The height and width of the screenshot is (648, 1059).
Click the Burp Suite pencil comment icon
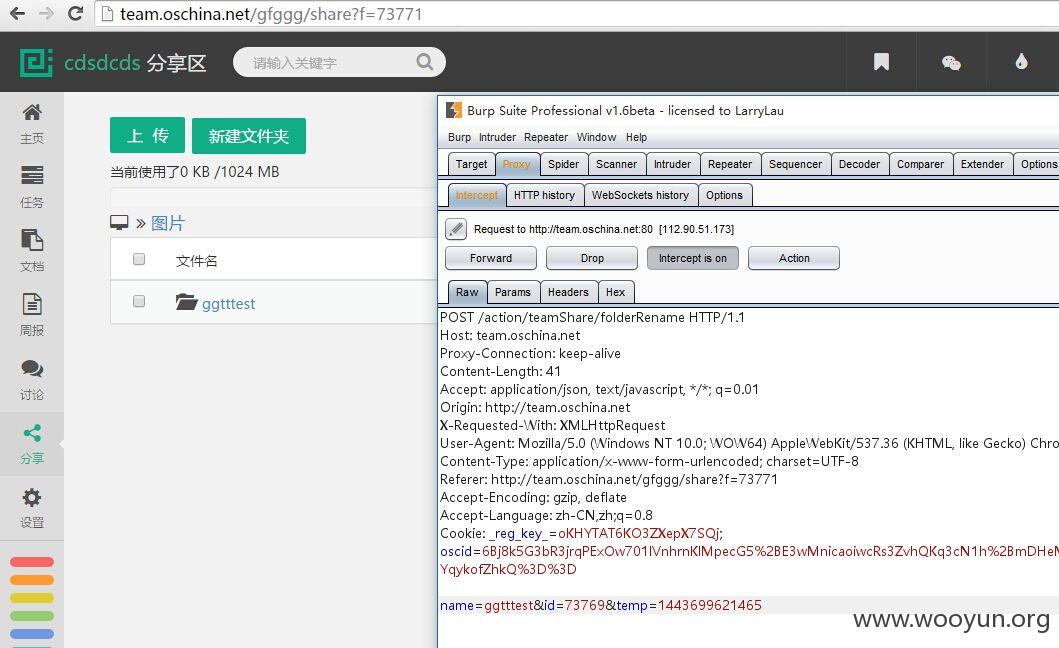point(456,229)
